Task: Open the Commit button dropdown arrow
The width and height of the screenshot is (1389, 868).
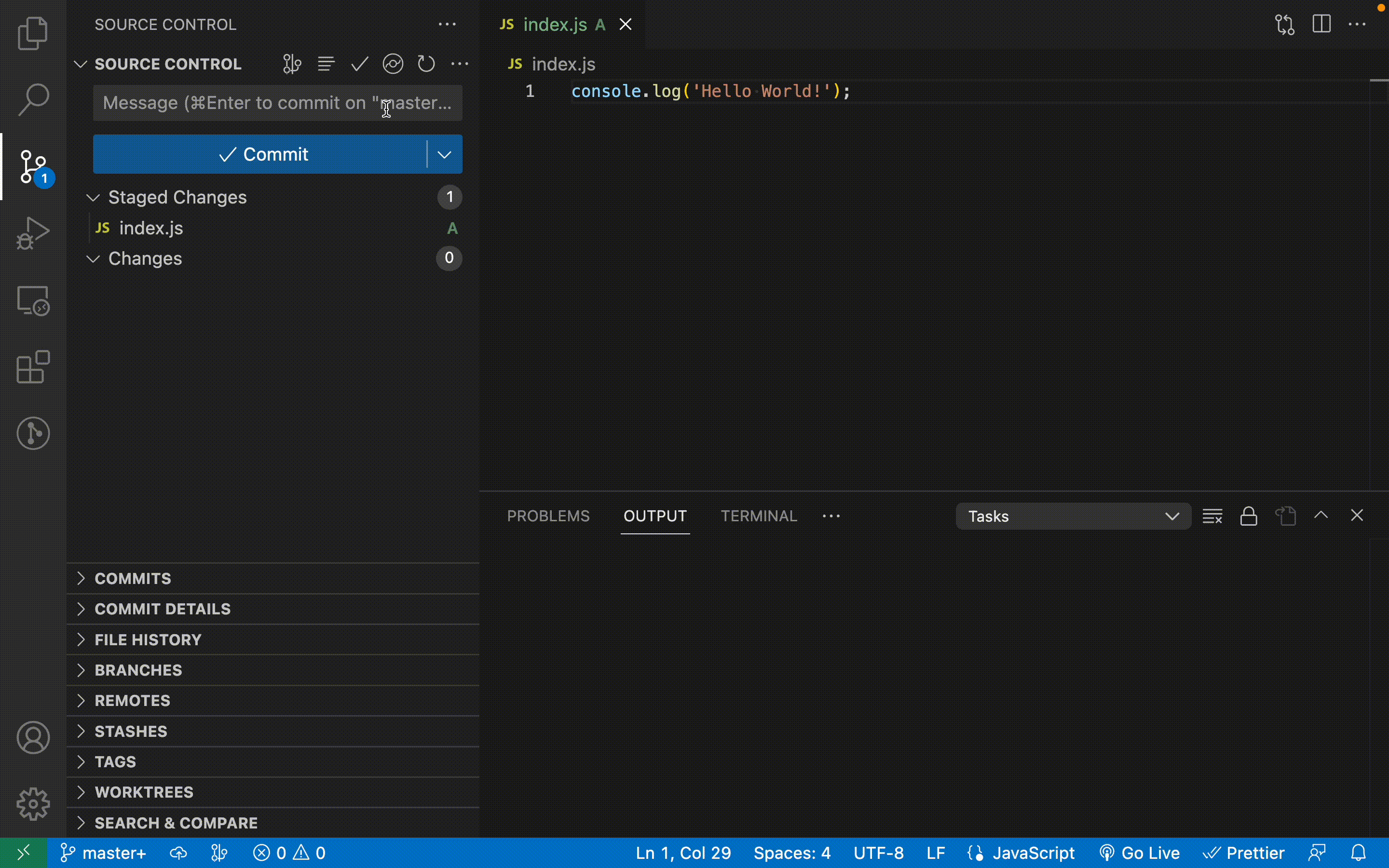Action: (444, 154)
